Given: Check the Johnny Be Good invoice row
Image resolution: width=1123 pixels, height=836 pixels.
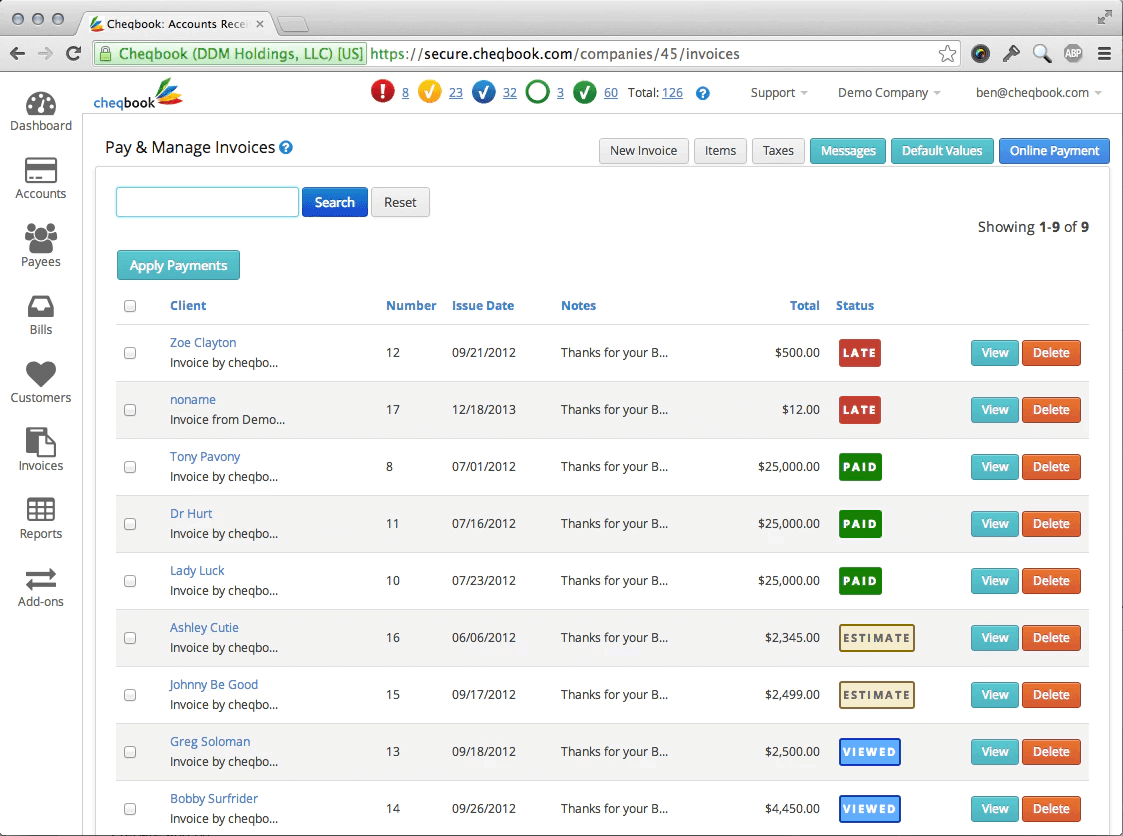Looking at the screenshot, I should point(130,696).
